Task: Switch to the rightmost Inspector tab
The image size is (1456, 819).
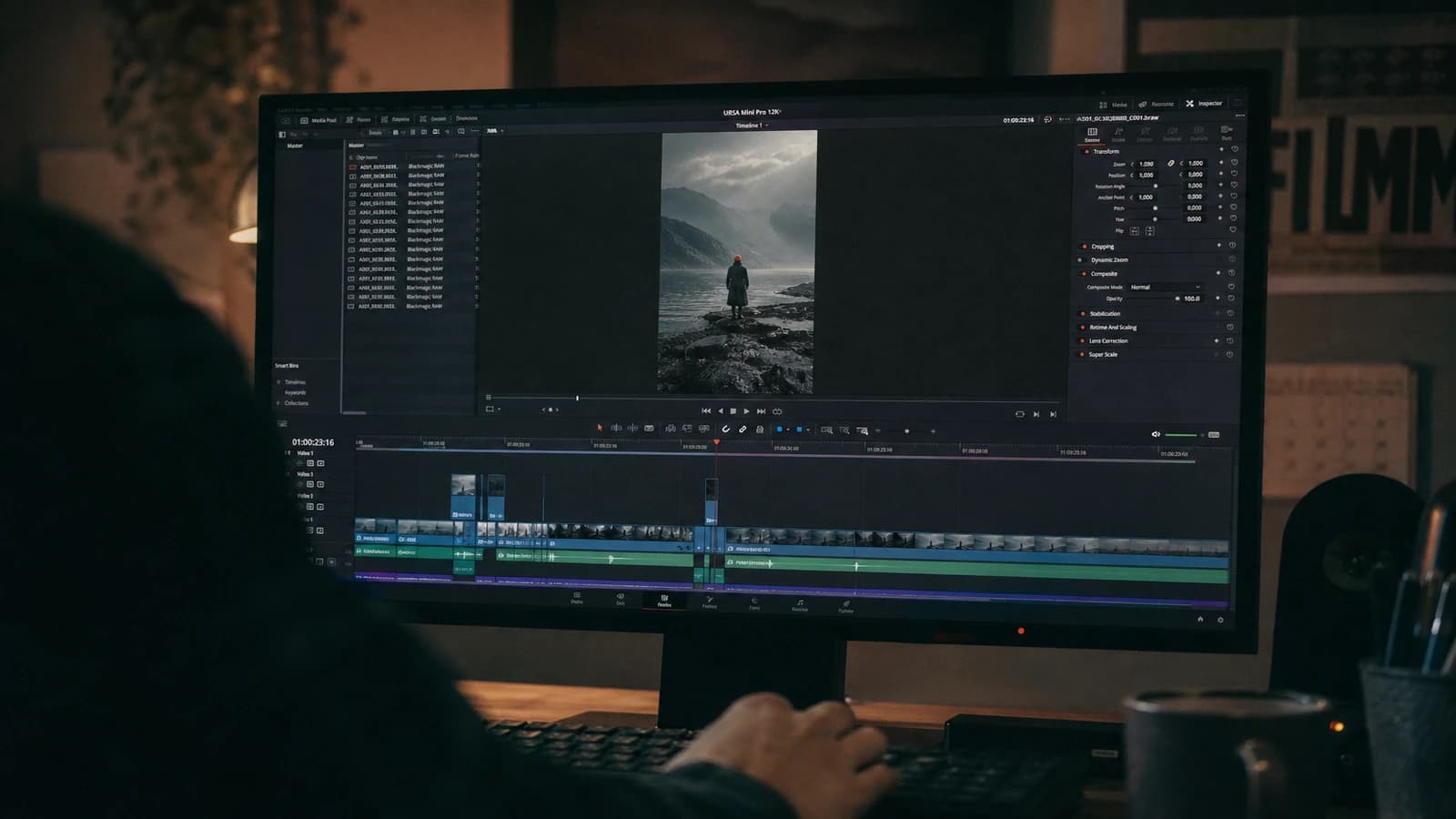Action: click(x=1227, y=133)
